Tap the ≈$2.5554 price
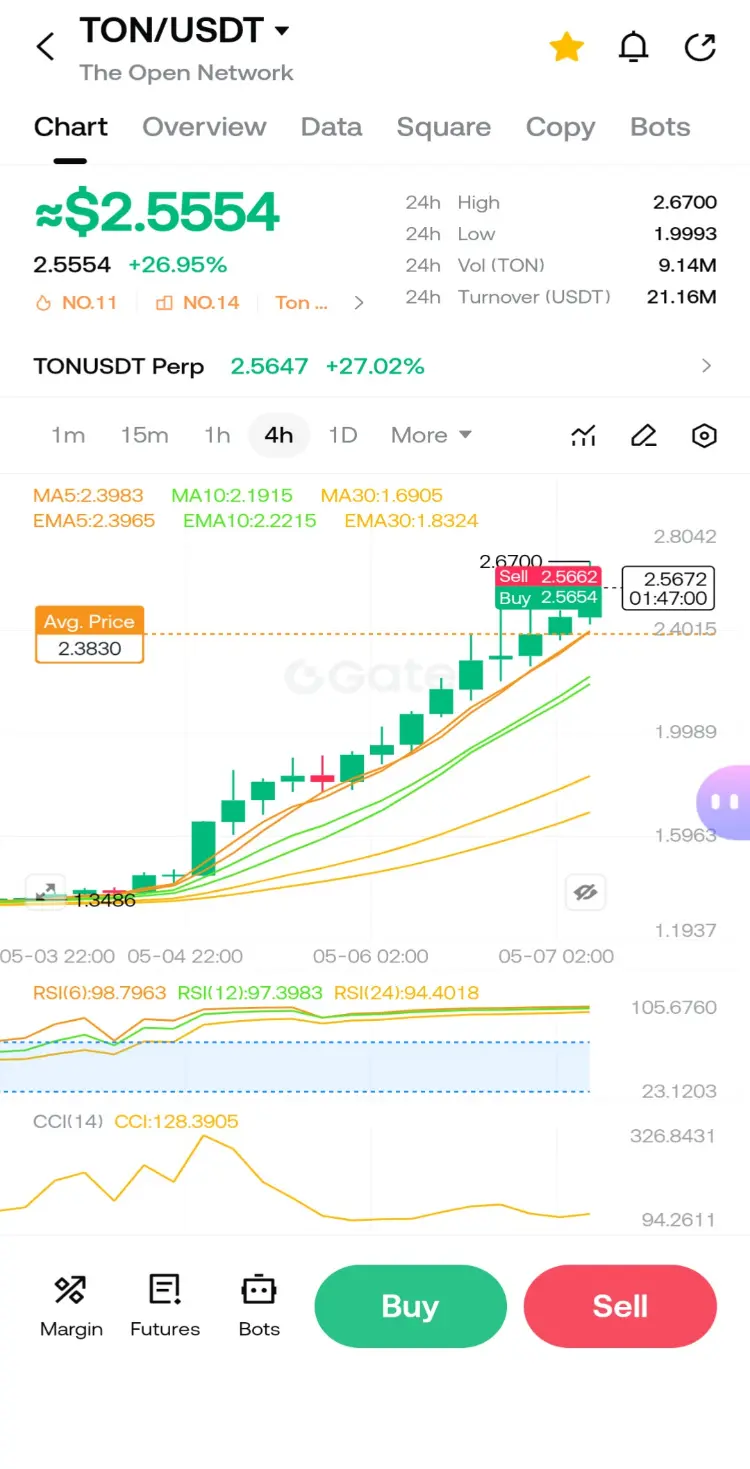The image size is (750, 1469). click(157, 213)
